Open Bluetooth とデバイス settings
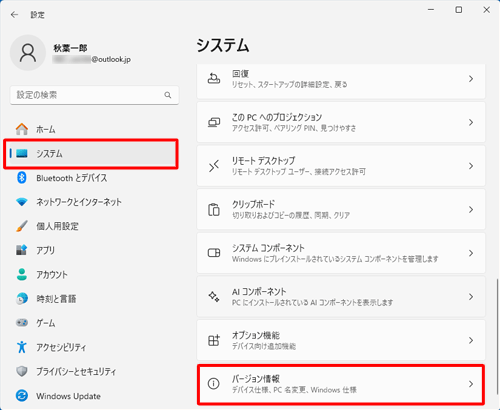The width and height of the screenshot is (500, 410). 72,178
